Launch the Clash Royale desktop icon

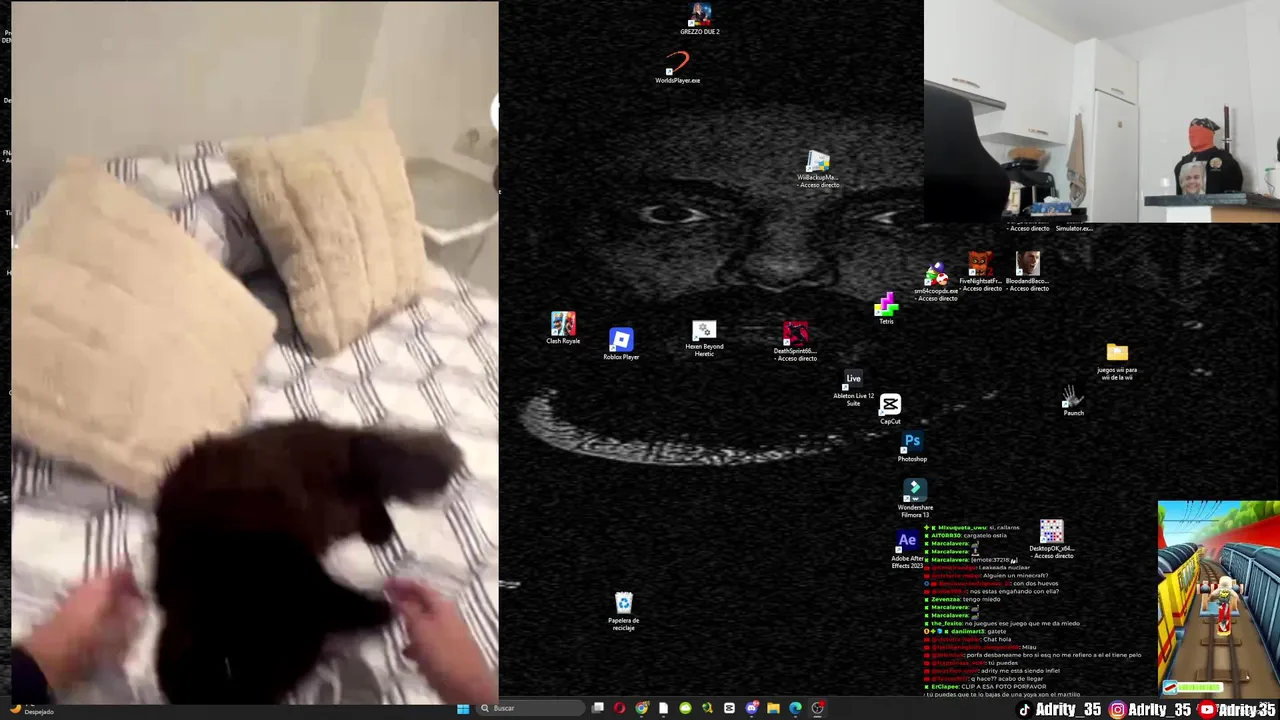point(563,328)
